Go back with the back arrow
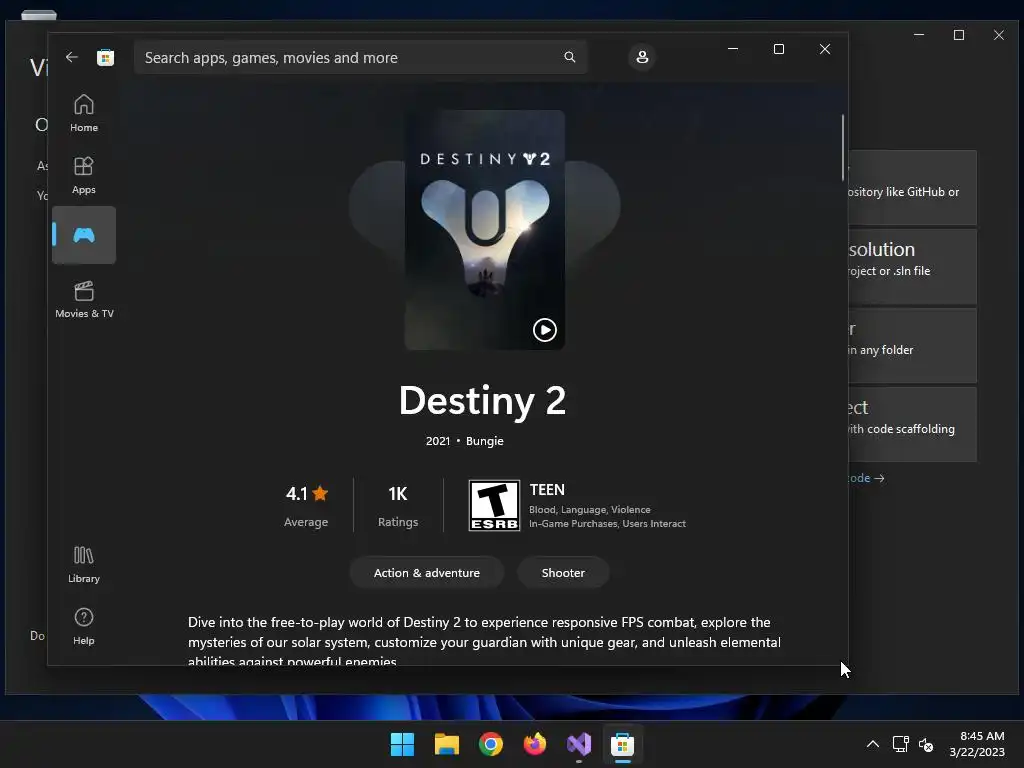This screenshot has width=1024, height=768. [72, 57]
